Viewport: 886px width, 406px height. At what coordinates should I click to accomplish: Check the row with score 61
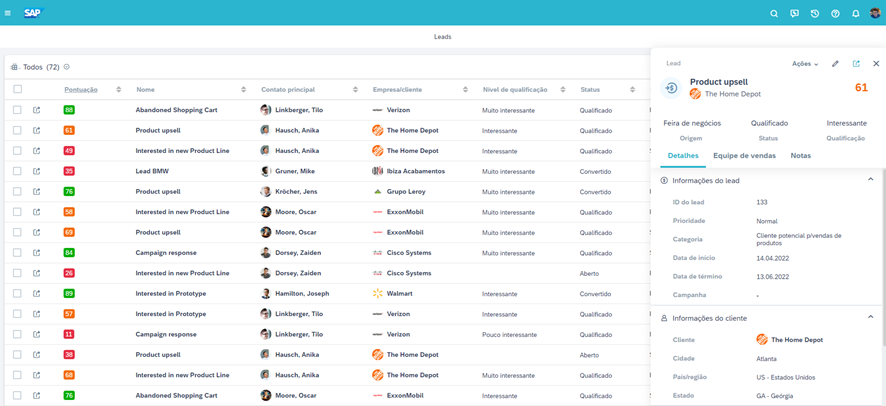point(18,130)
